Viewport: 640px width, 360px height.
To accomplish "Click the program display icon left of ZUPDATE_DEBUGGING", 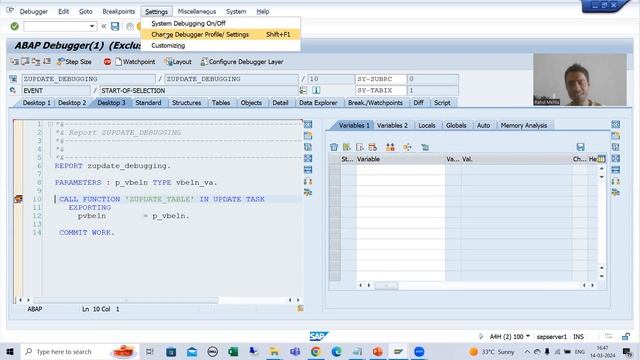I will (13, 79).
